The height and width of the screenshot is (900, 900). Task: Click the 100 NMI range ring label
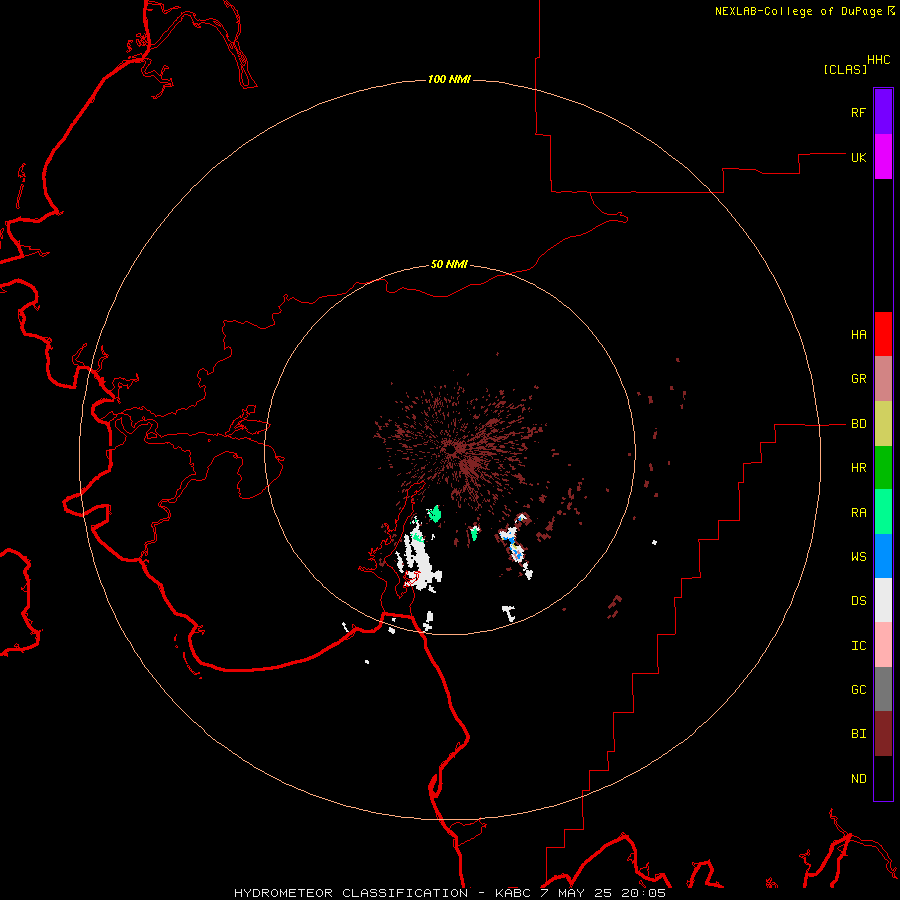pos(449,79)
